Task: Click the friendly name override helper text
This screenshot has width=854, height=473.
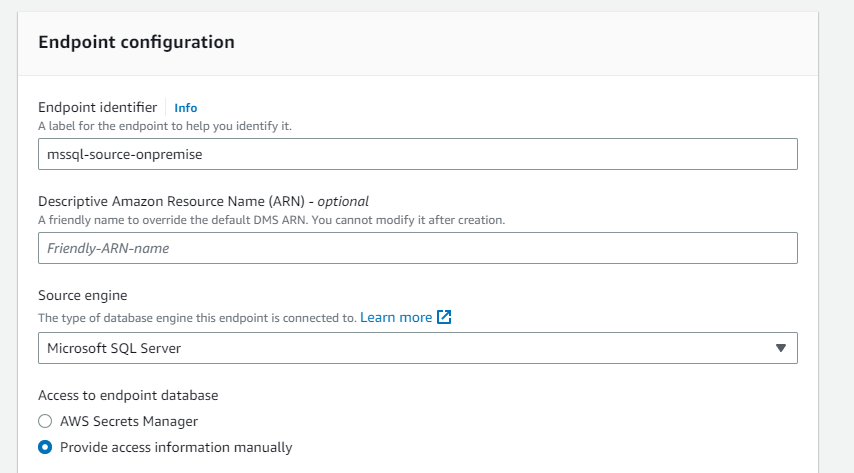Action: 271,219
